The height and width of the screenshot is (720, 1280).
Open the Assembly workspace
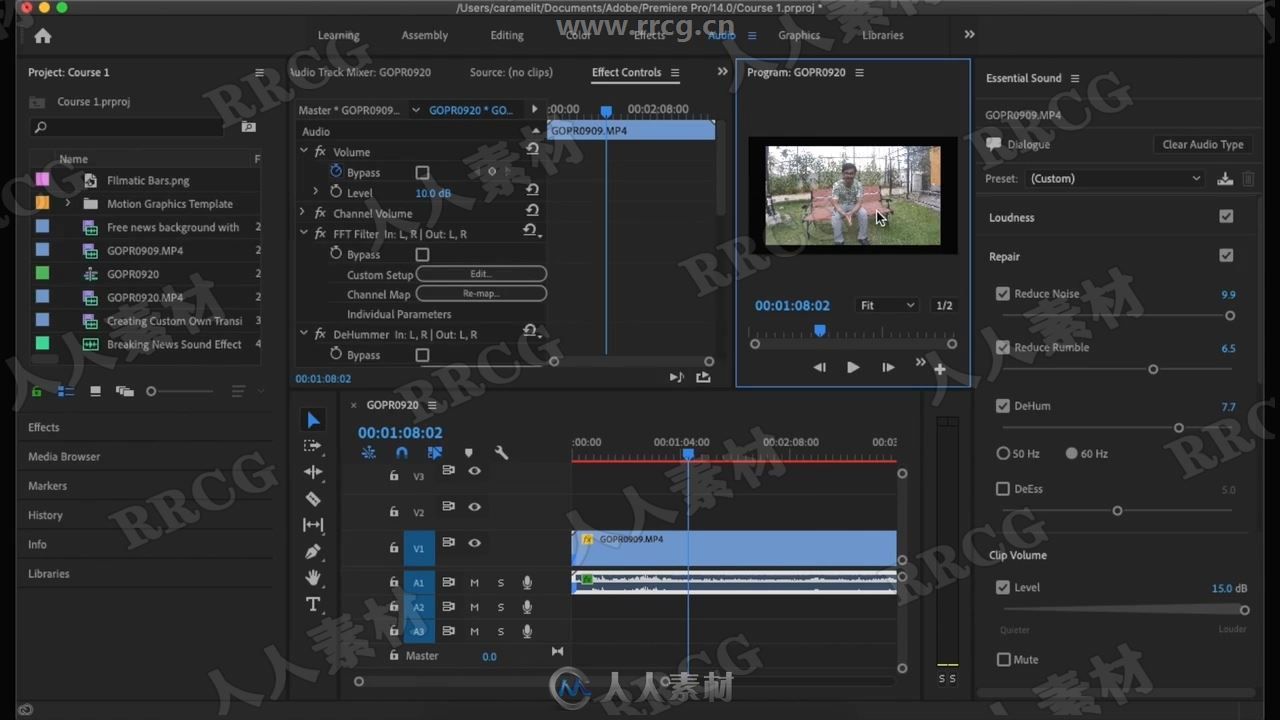[425, 35]
